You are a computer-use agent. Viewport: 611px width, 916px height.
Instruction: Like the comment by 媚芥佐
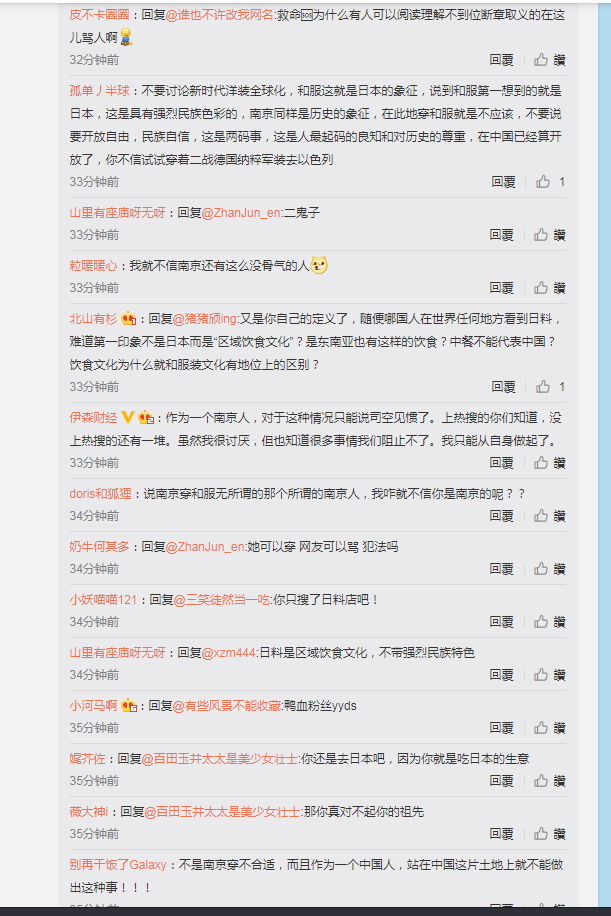549,780
